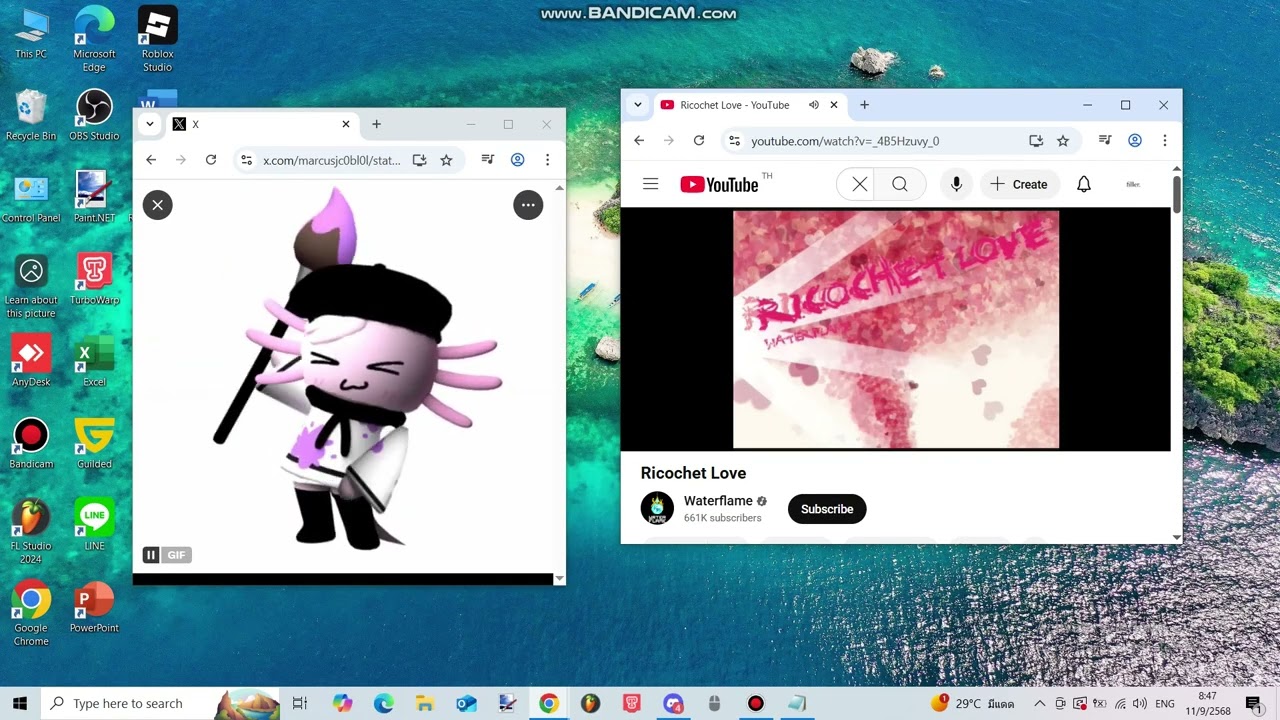Select the Recycle Bin desktop icon
This screenshot has width=1280, height=720.
[x=31, y=116]
